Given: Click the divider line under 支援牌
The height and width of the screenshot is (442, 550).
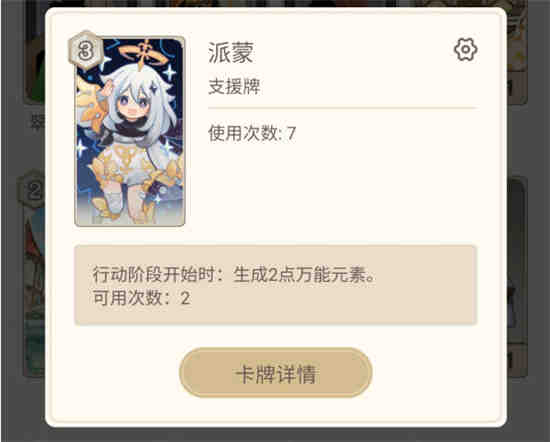Looking at the screenshot, I should pos(342,108).
